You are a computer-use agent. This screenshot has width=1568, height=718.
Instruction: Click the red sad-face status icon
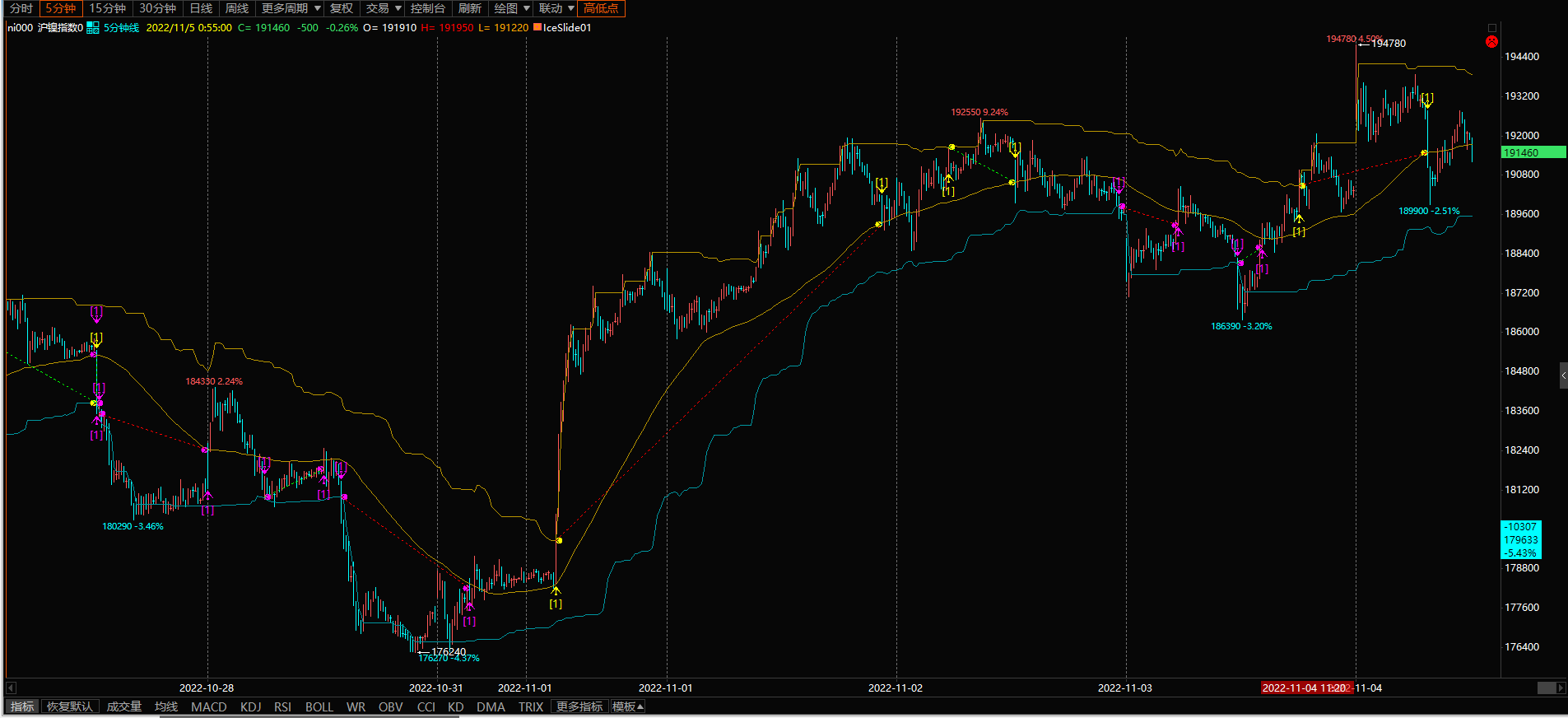1491,42
